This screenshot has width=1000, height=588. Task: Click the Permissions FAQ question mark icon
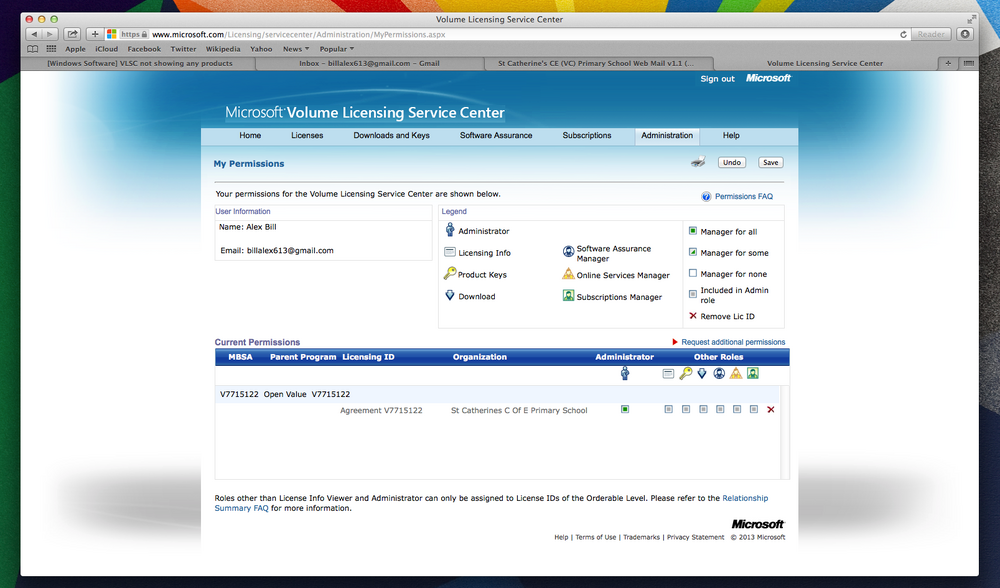[x=706, y=196]
